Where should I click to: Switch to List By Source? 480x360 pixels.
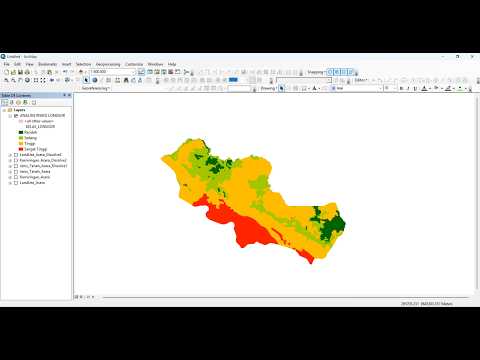pos(12,103)
